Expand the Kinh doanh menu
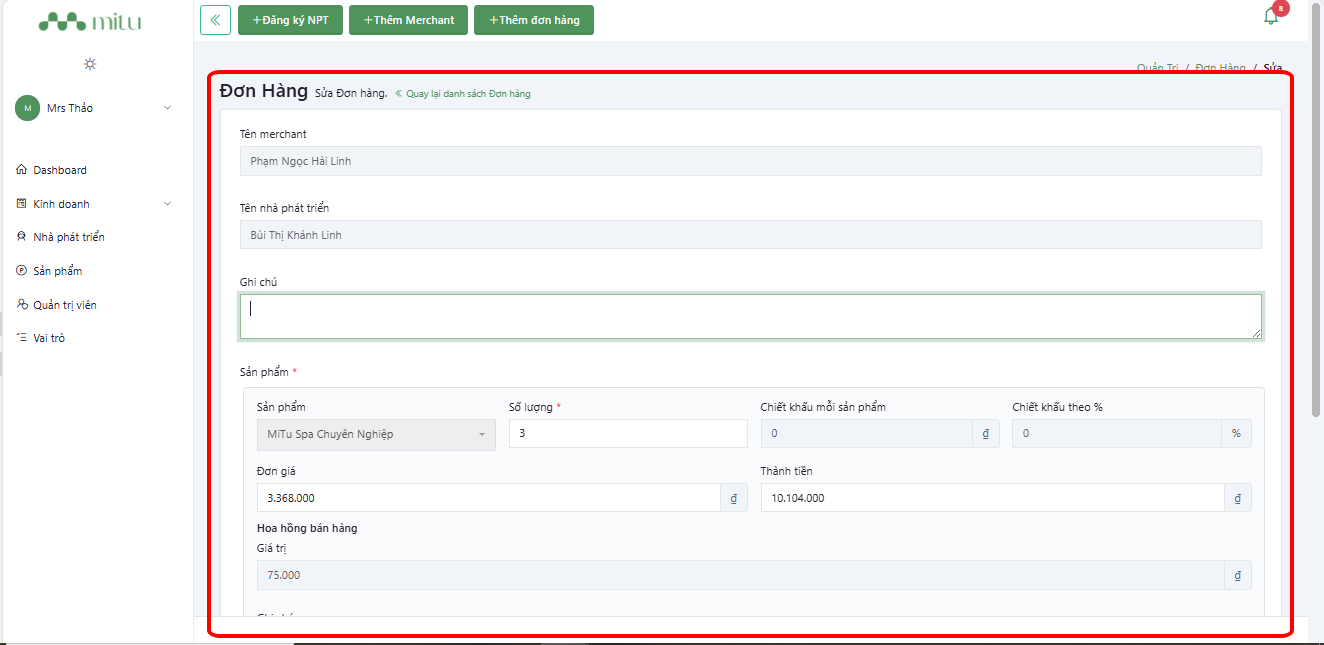The height and width of the screenshot is (645, 1324). (167, 204)
